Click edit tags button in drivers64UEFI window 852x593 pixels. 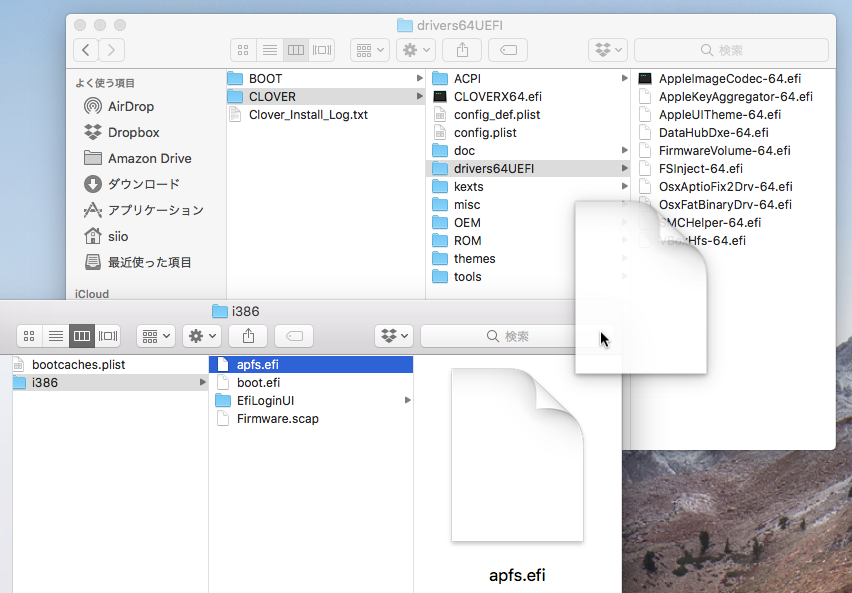pos(508,50)
